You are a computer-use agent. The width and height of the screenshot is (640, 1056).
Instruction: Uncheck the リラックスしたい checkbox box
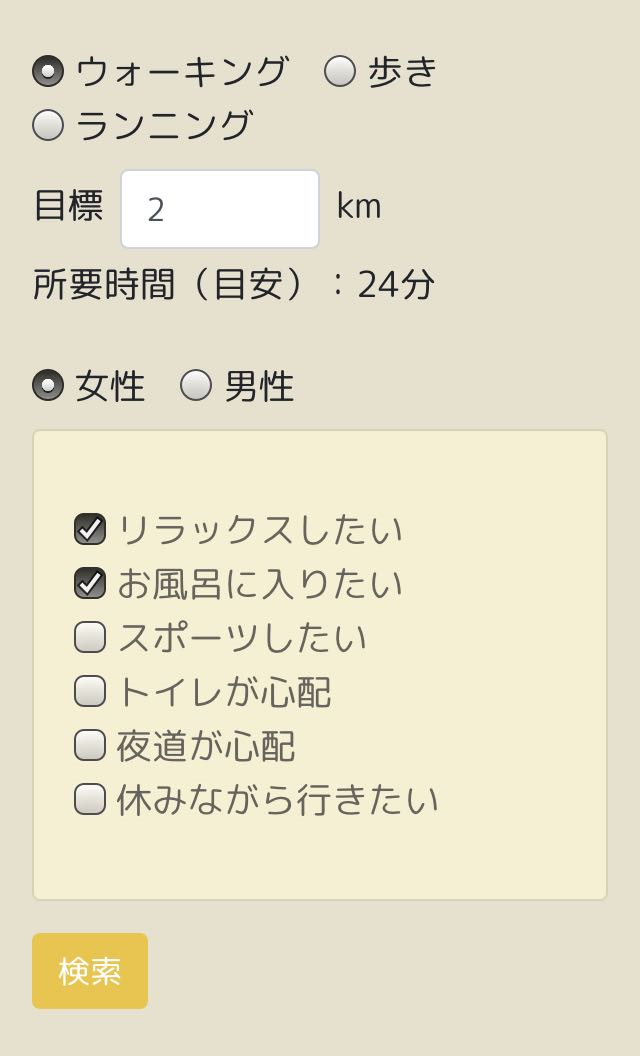[x=90, y=529]
